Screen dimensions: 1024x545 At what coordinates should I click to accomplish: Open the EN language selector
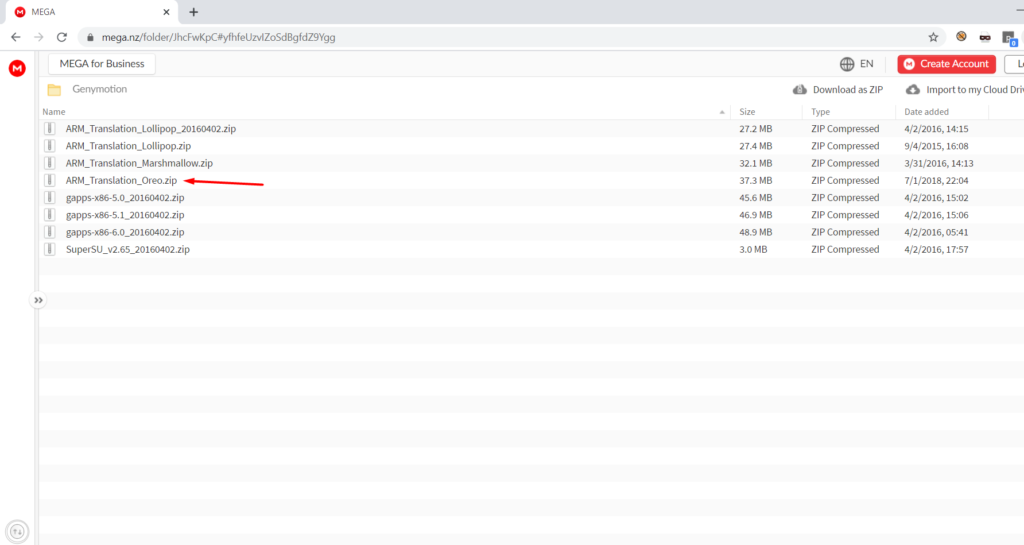(x=867, y=64)
